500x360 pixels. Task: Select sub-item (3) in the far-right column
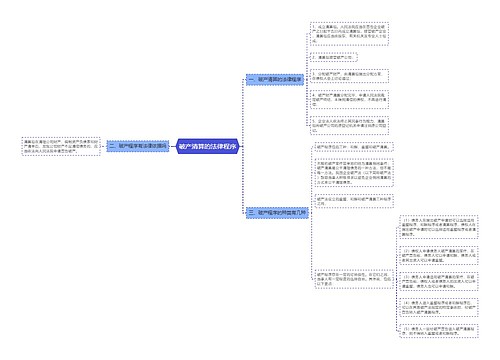click(x=439, y=281)
